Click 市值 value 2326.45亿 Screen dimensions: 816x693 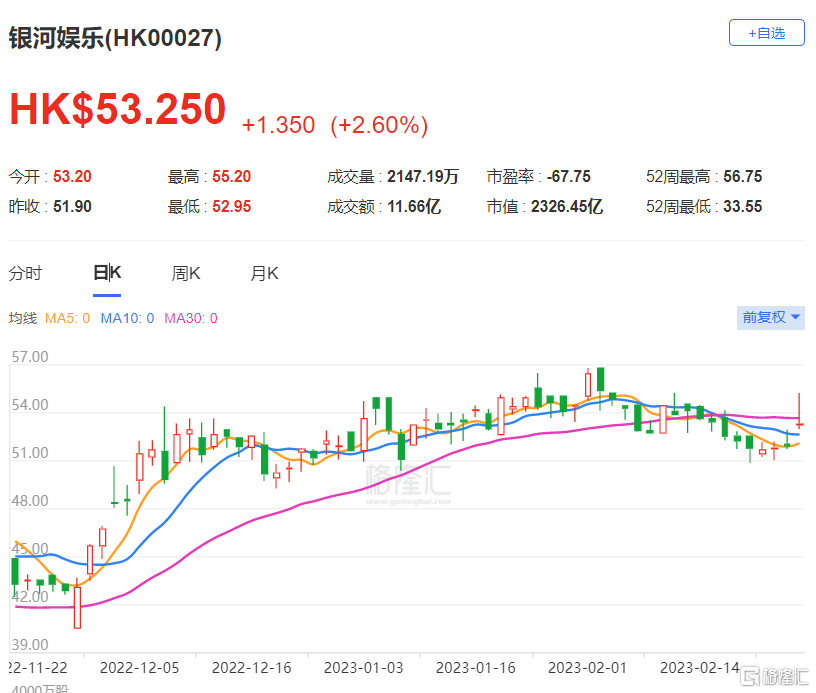coord(567,207)
